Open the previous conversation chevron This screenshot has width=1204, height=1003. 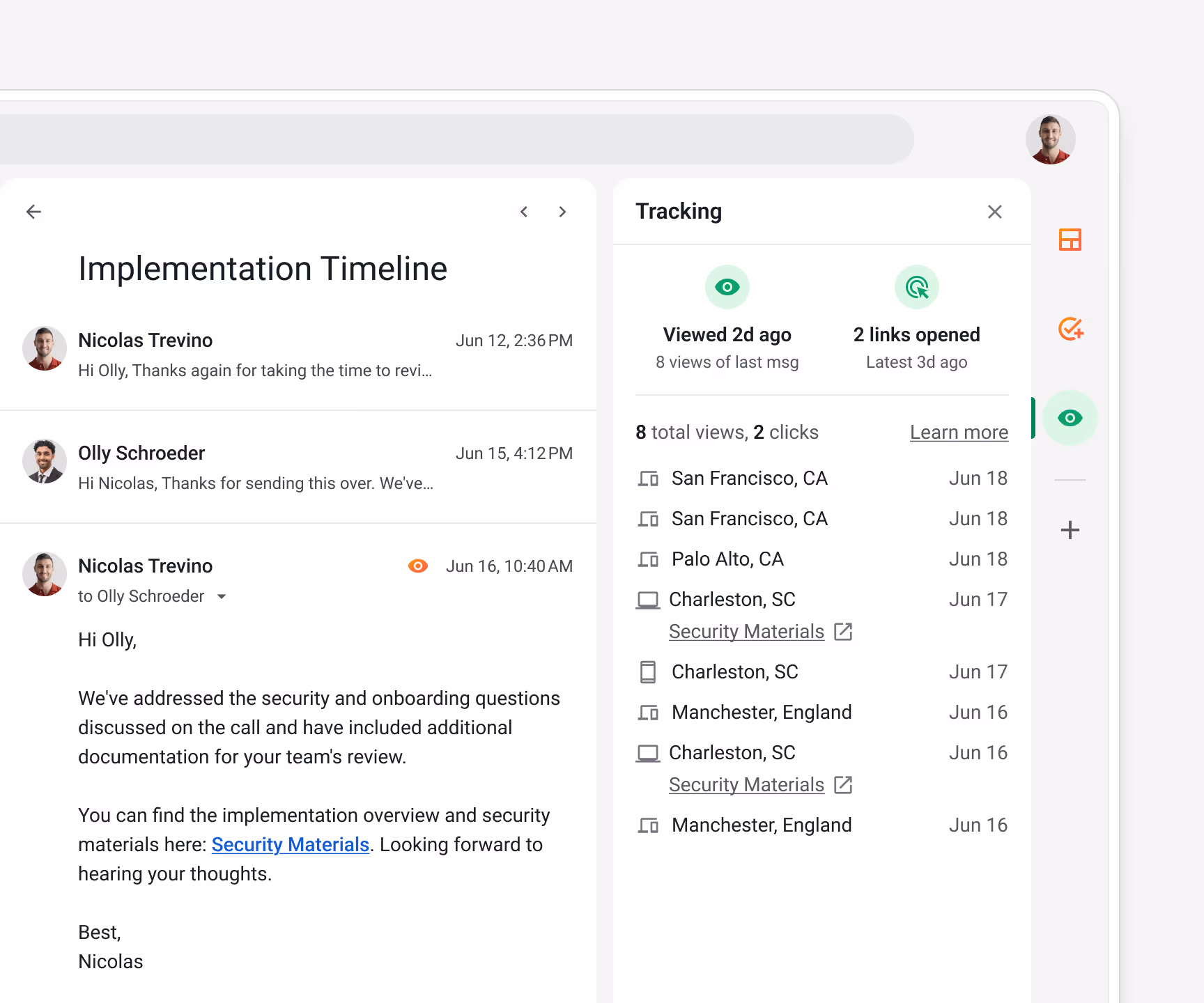[524, 212]
